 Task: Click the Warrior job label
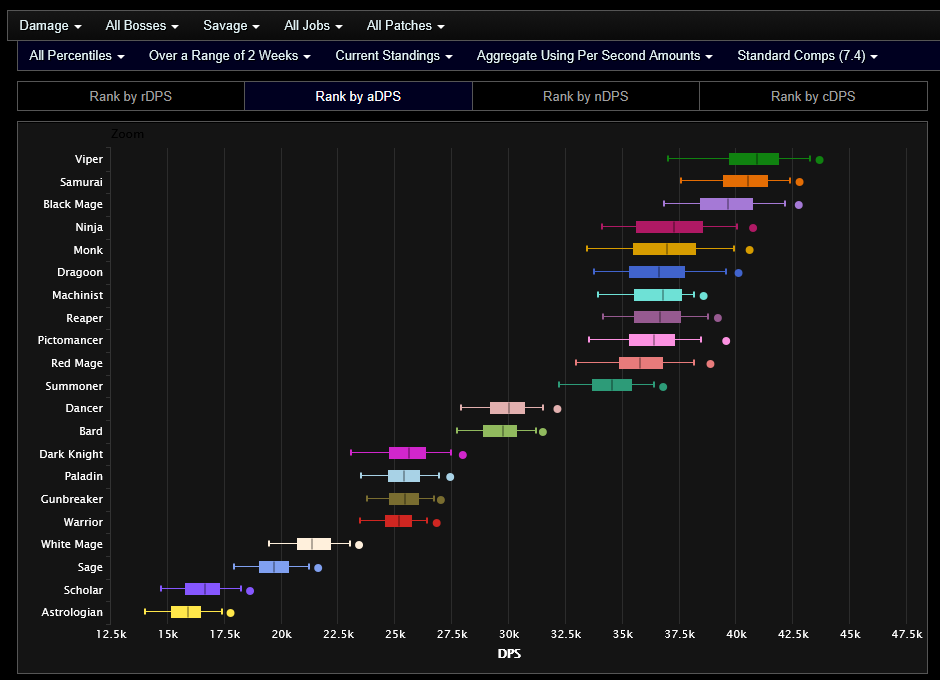click(x=83, y=522)
